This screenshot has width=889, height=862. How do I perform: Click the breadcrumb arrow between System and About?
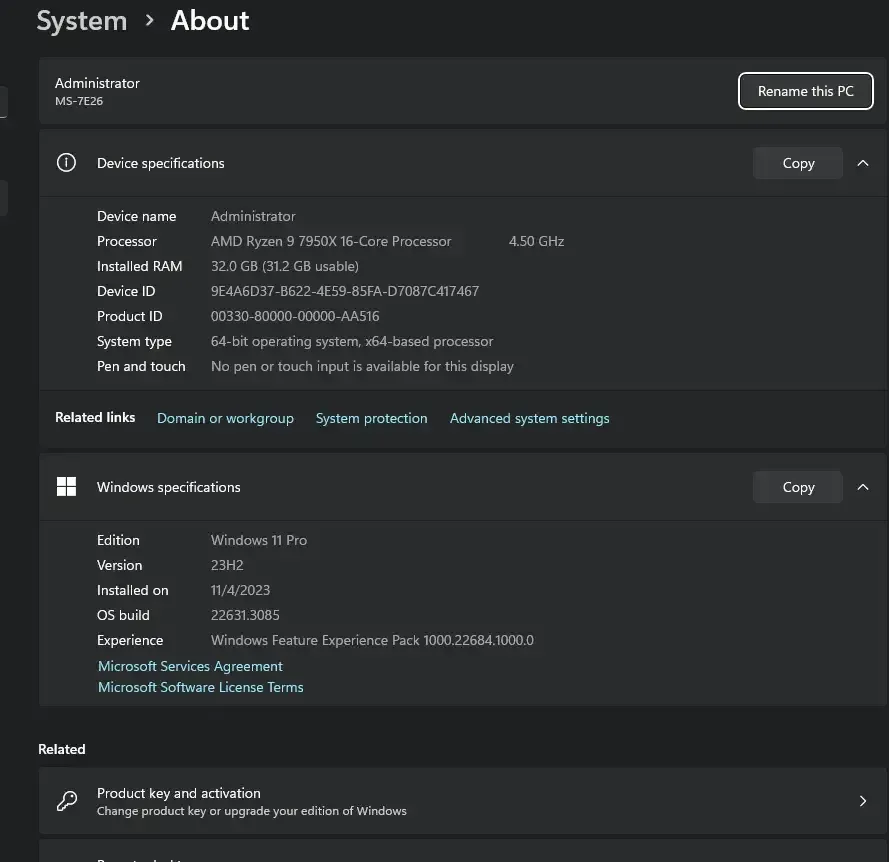[150, 20]
